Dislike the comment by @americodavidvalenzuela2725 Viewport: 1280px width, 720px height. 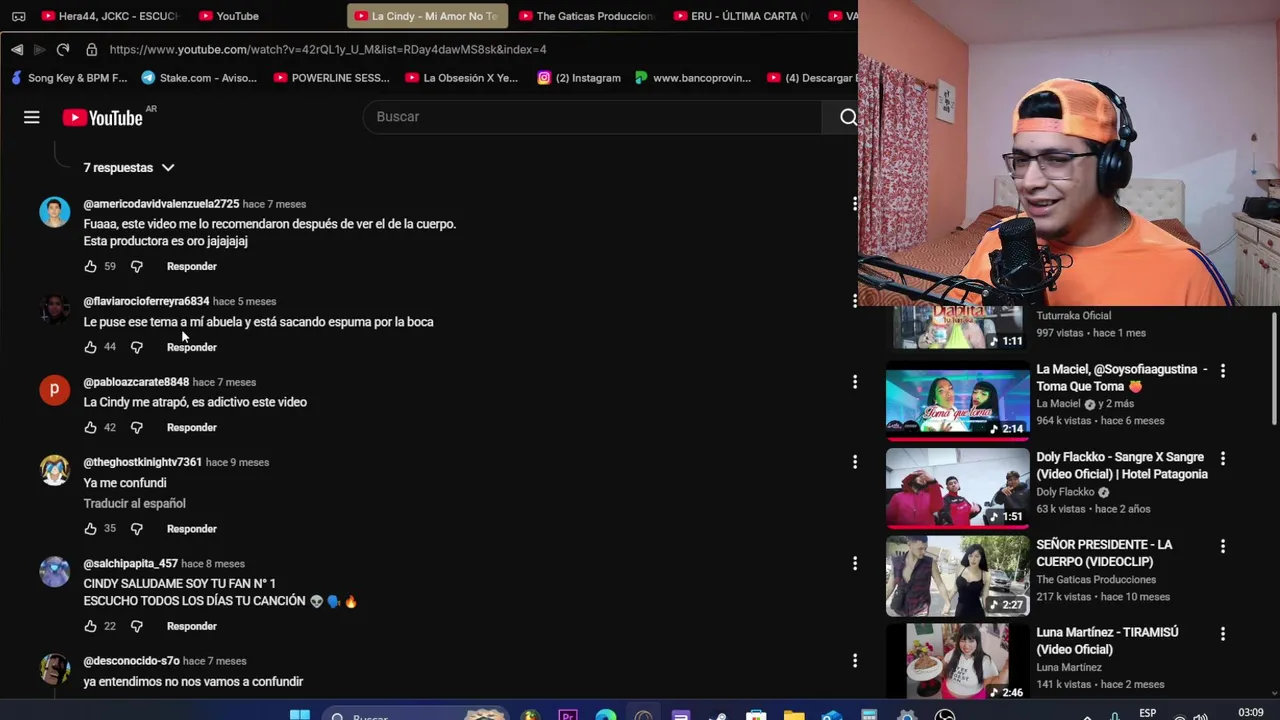(x=137, y=266)
